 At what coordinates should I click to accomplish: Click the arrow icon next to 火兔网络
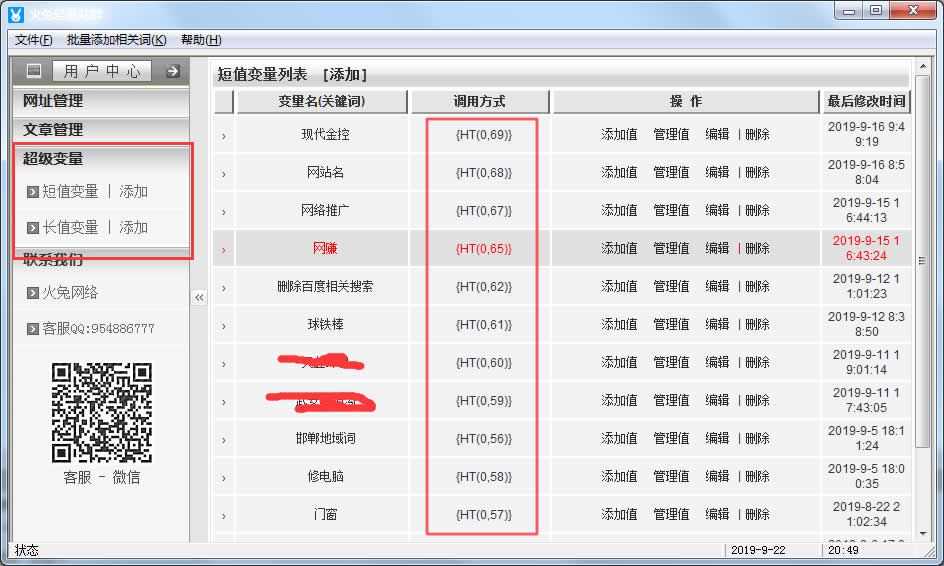click(33, 294)
